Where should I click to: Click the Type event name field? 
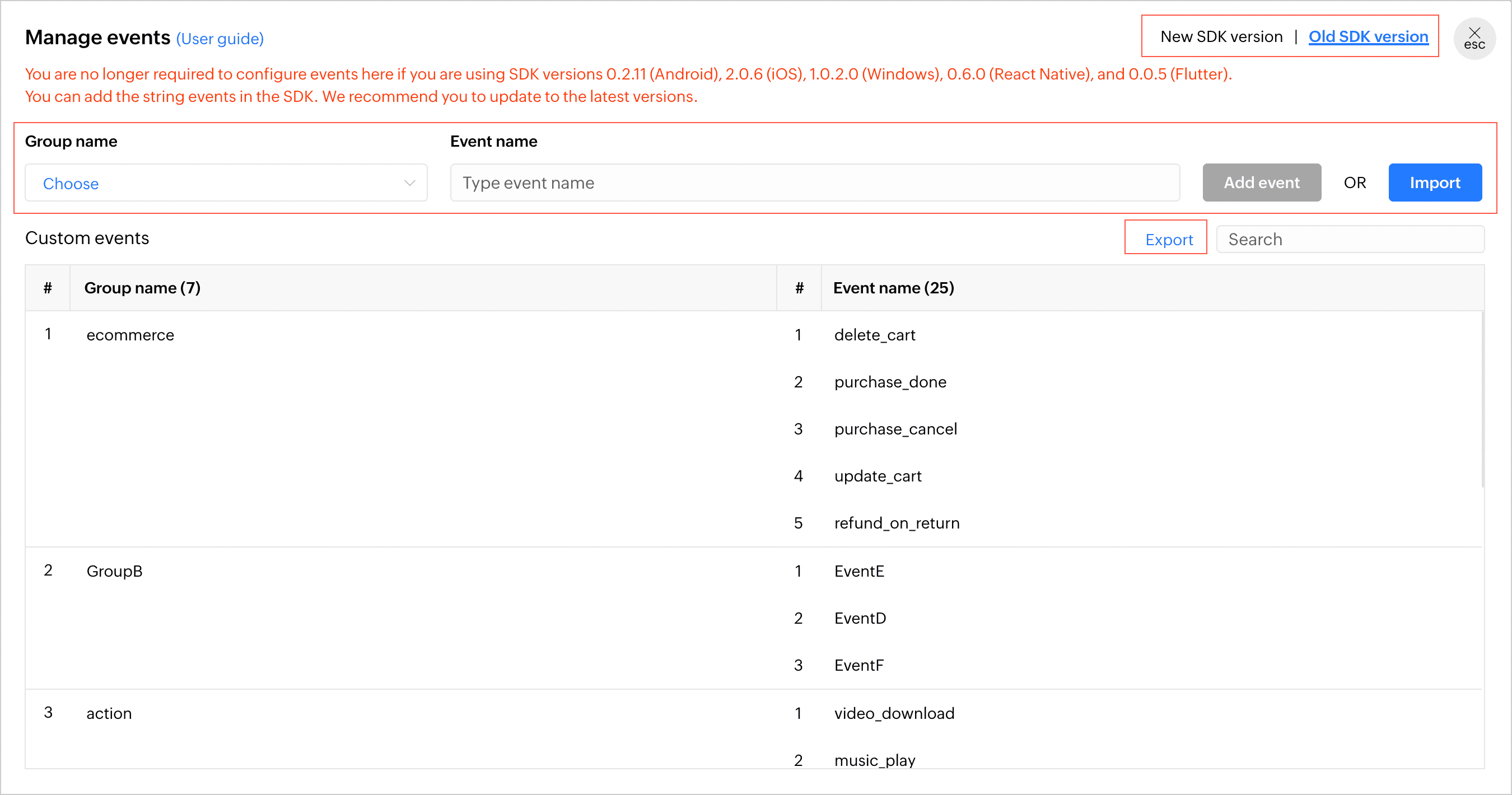point(814,183)
